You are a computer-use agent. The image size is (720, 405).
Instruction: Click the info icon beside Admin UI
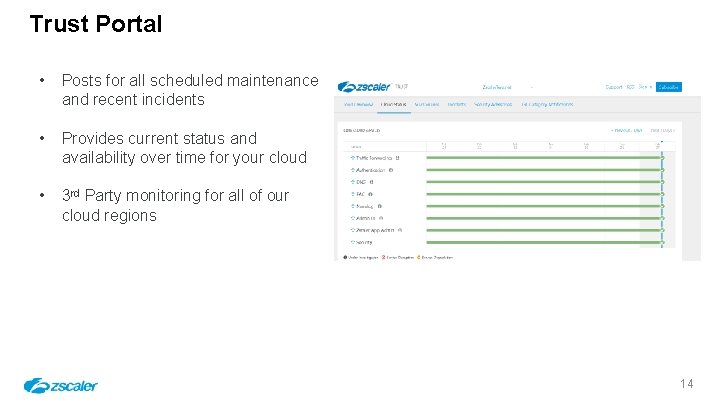[381, 218]
